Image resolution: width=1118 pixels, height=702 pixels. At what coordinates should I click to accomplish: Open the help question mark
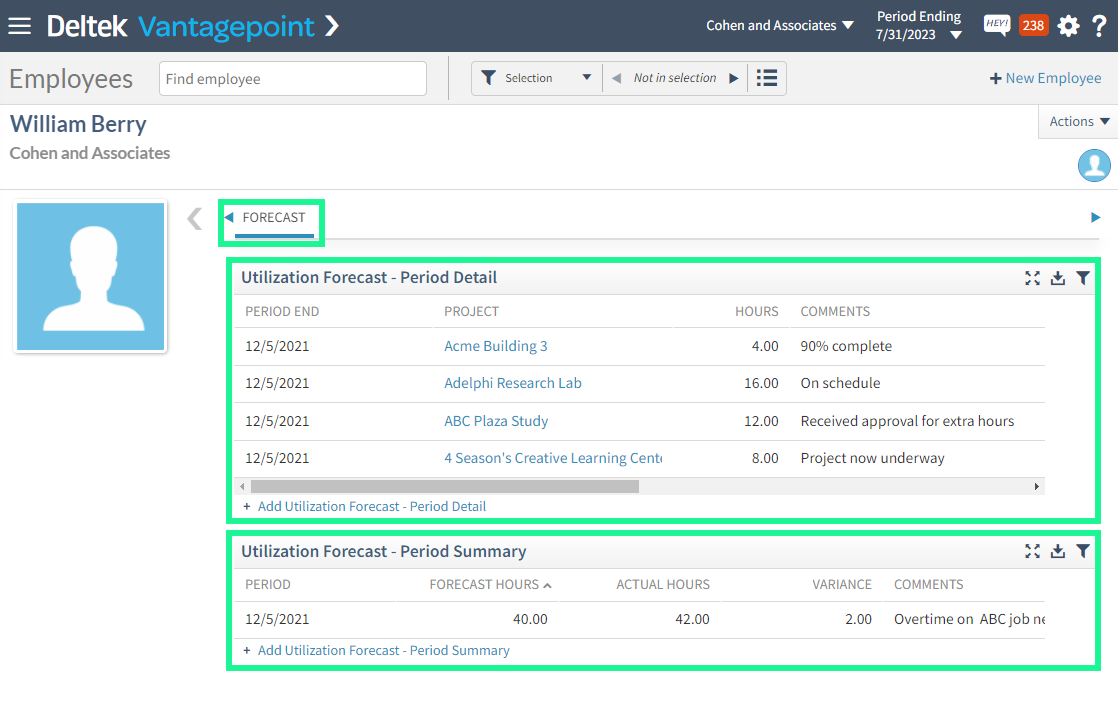[1099, 26]
